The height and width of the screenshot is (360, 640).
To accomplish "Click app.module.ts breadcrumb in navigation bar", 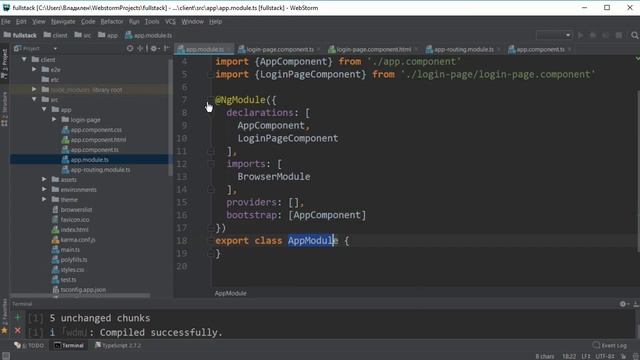I will tap(149, 36).
